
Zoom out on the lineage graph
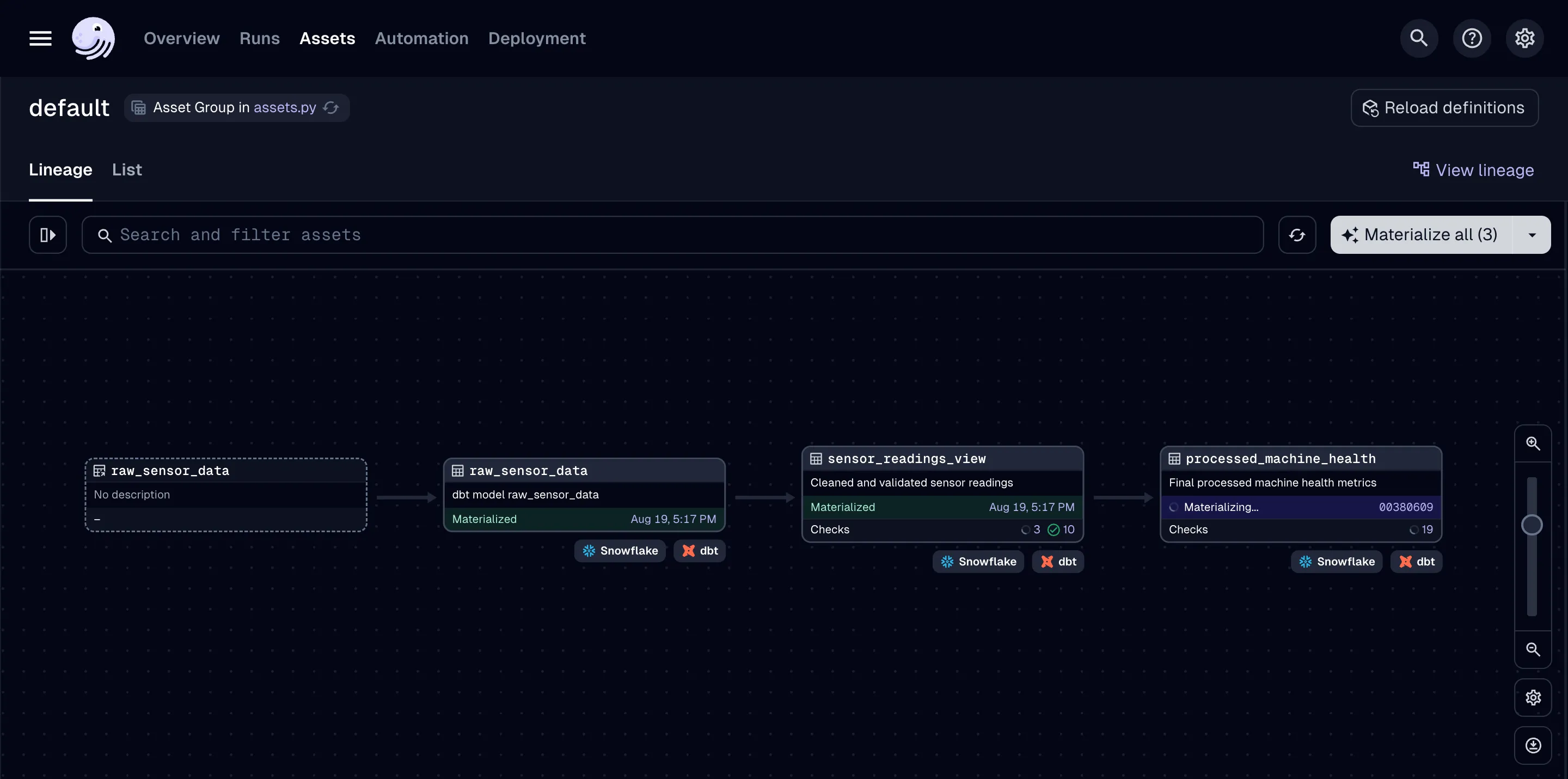[1533, 649]
